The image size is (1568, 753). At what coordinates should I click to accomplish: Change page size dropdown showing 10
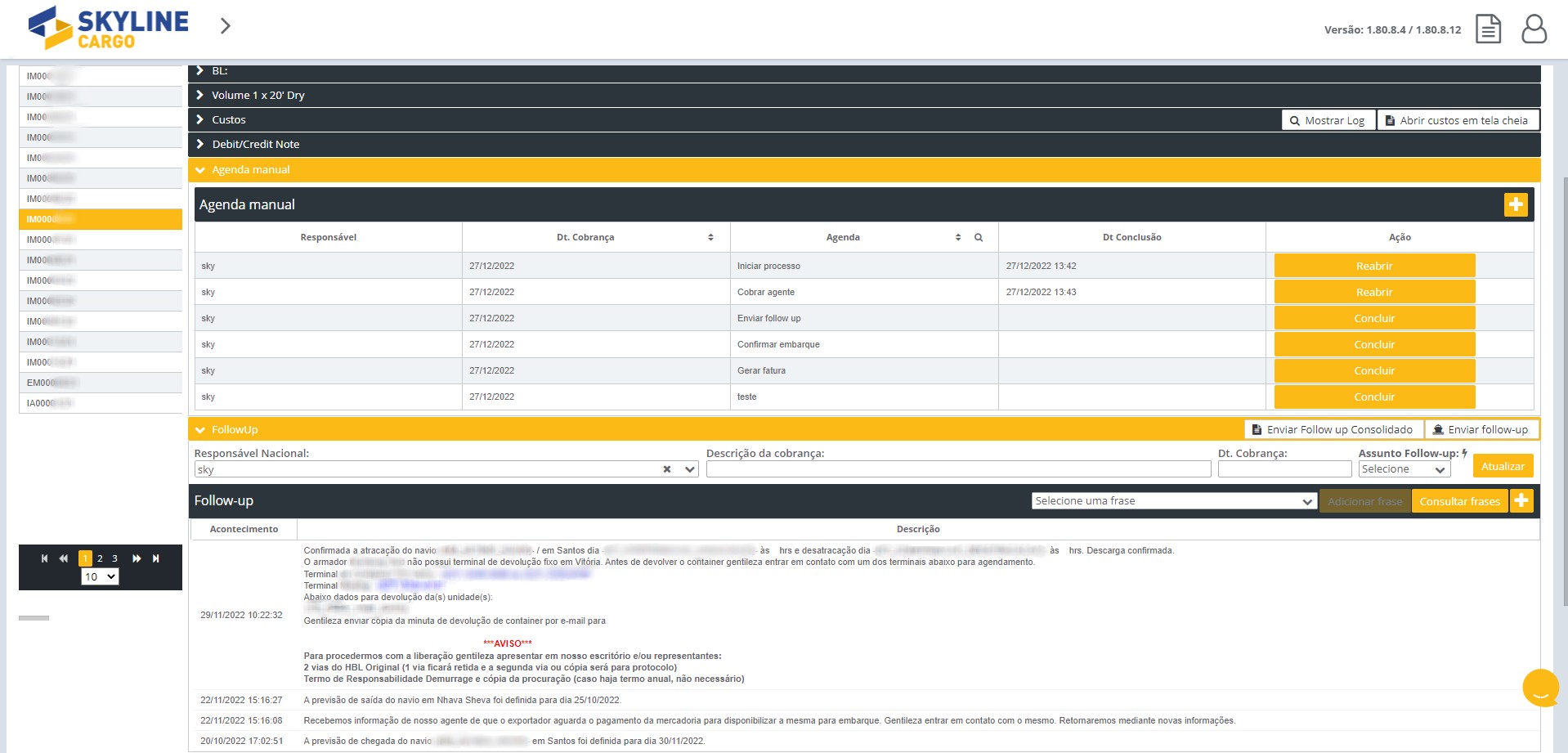[x=100, y=576]
